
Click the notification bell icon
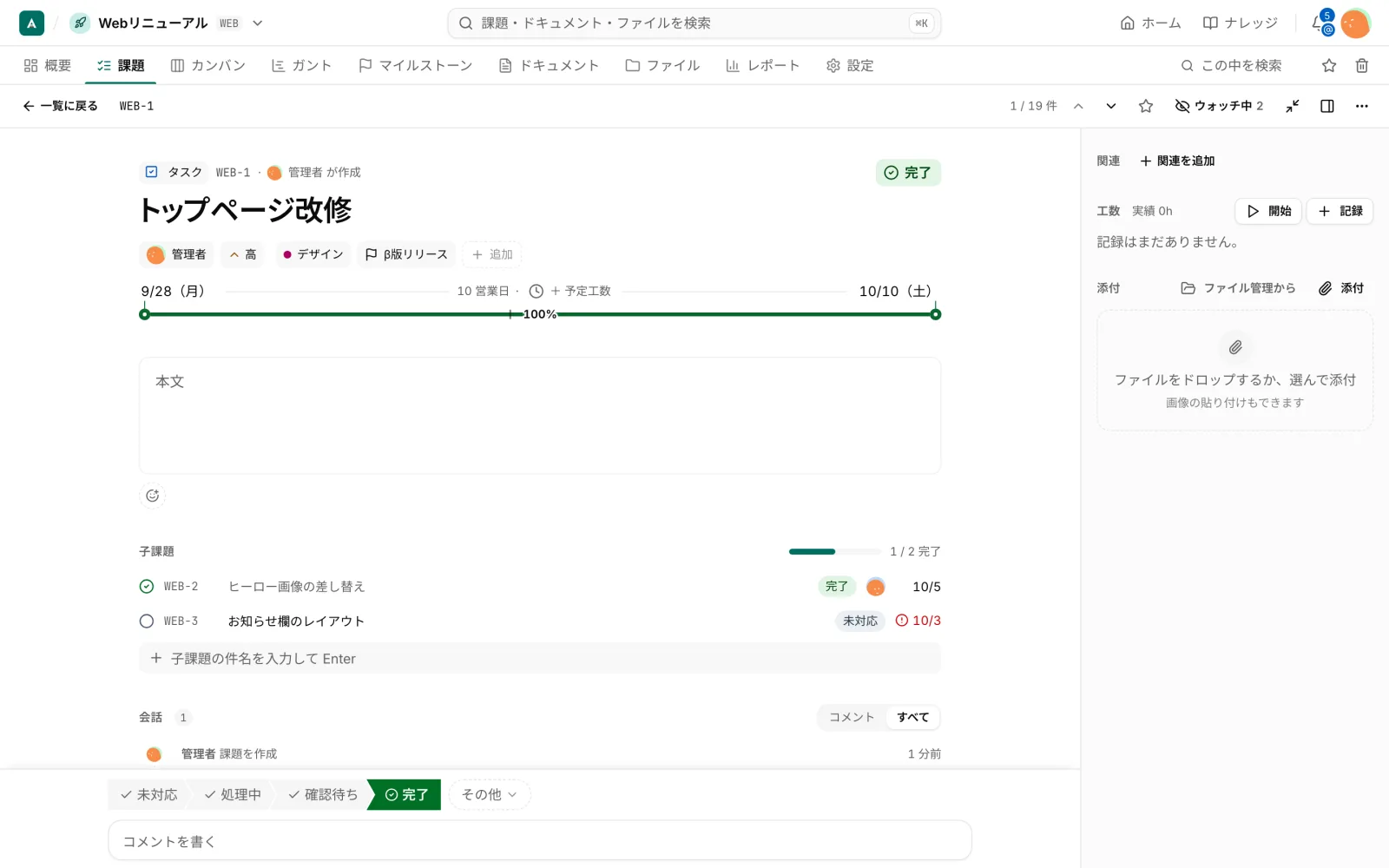[1320, 23]
